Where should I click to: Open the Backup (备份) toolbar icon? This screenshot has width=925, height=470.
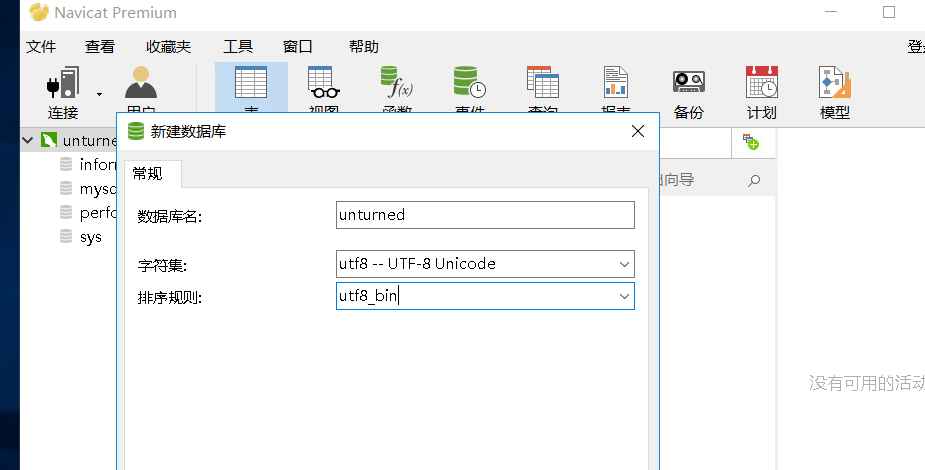click(x=688, y=90)
